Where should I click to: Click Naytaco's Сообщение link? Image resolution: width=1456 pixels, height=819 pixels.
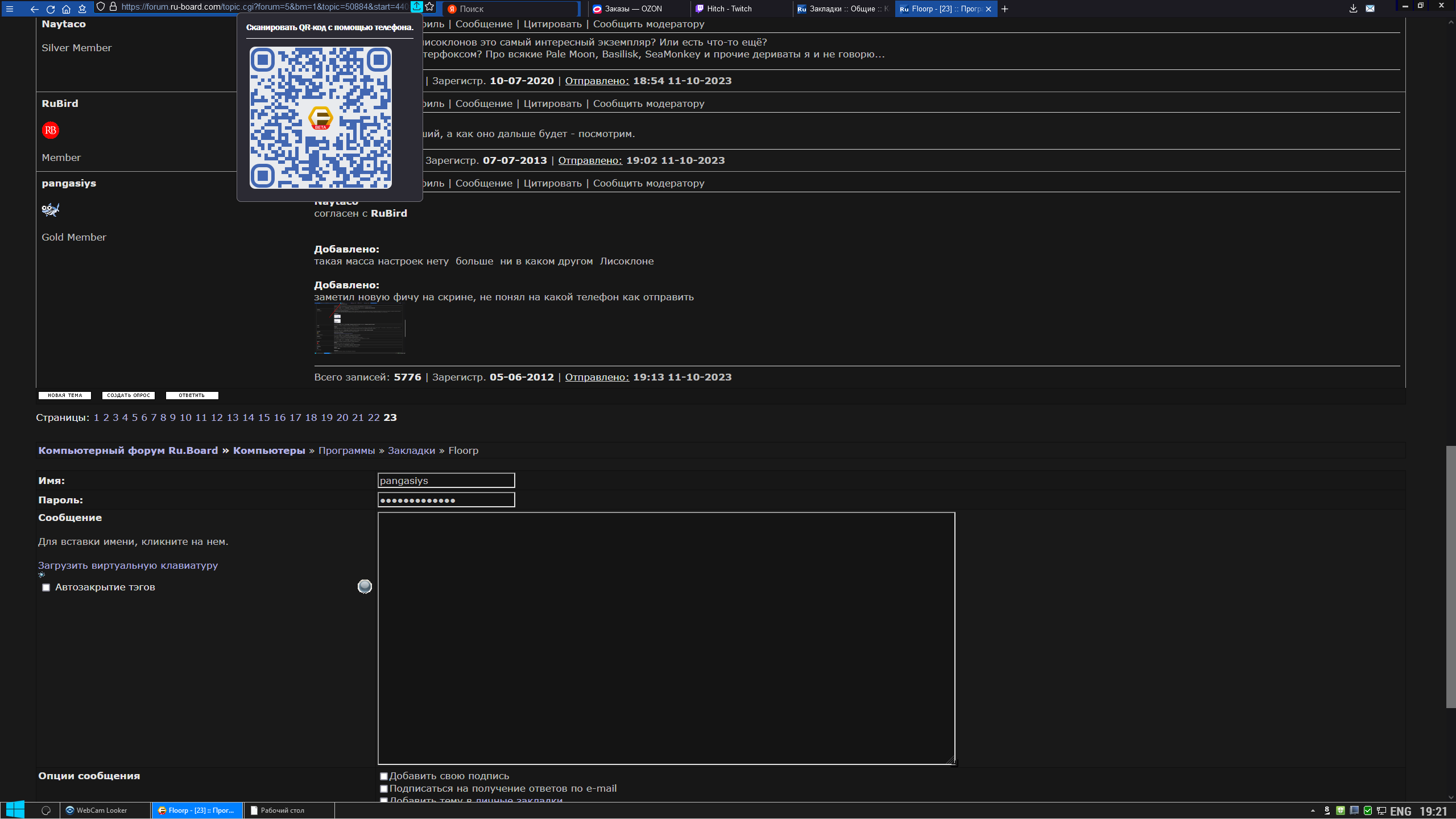click(483, 24)
